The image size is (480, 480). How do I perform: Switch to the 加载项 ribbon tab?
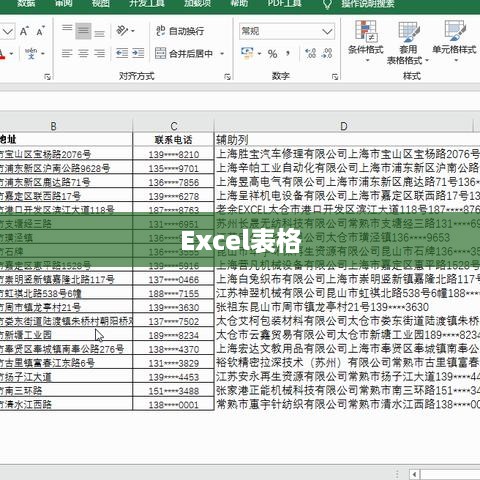click(198, 3)
